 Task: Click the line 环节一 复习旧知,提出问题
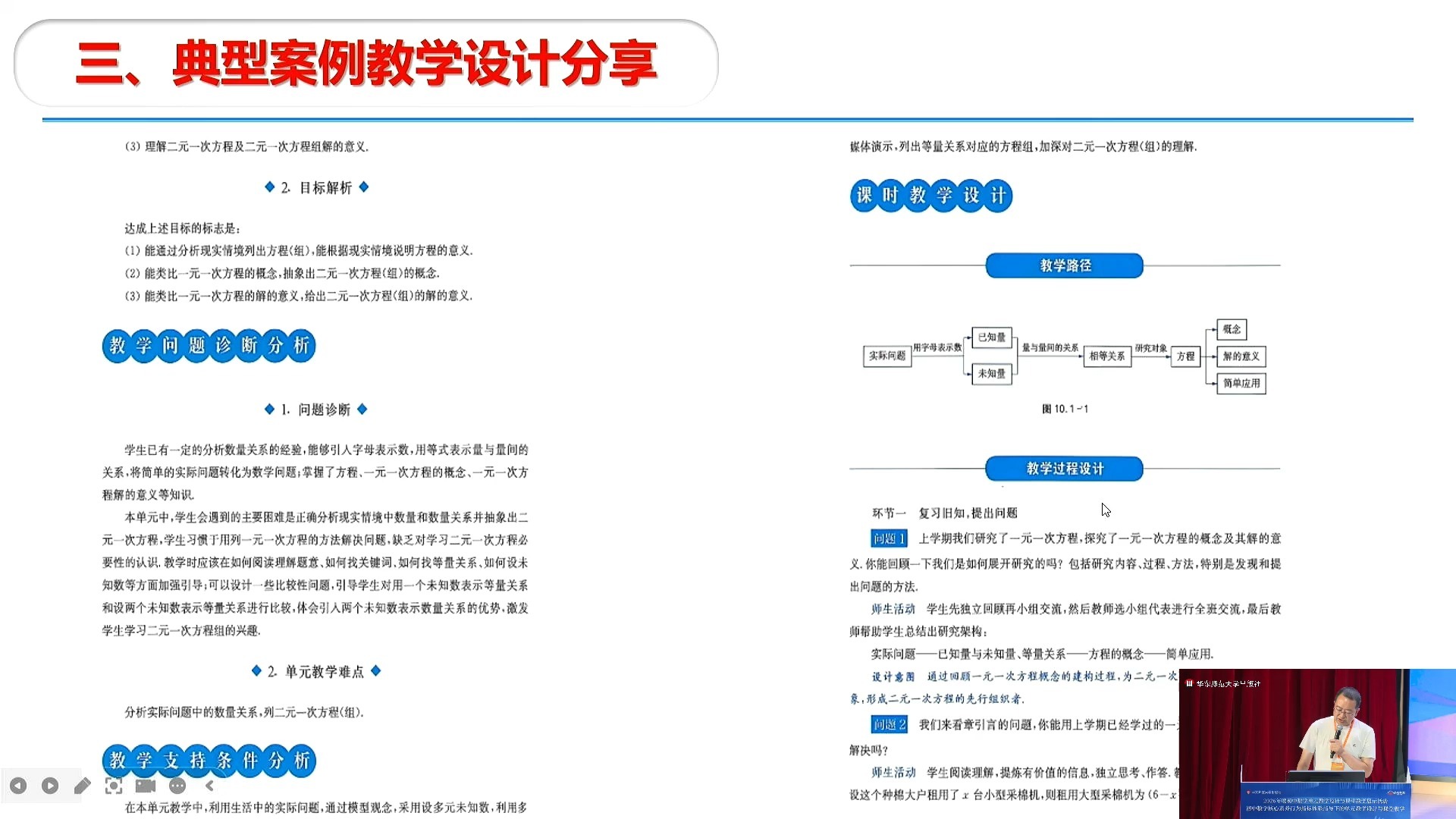point(945,513)
